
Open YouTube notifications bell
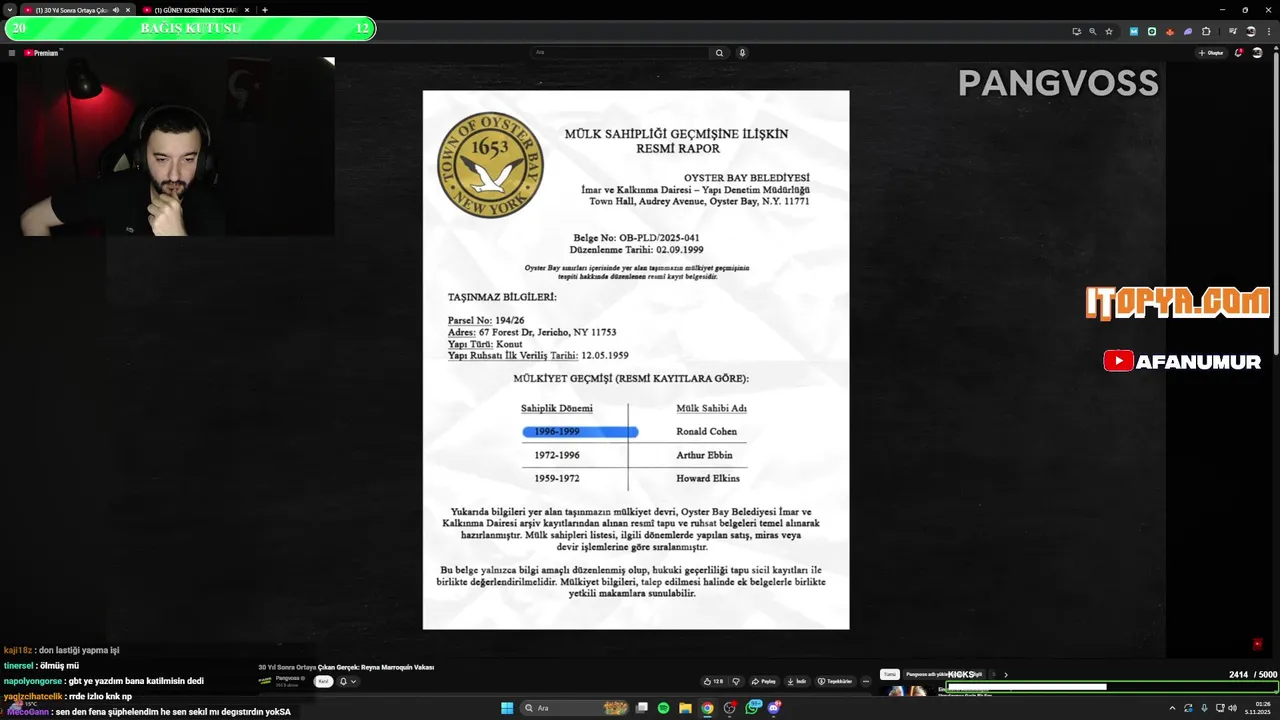coord(1238,53)
